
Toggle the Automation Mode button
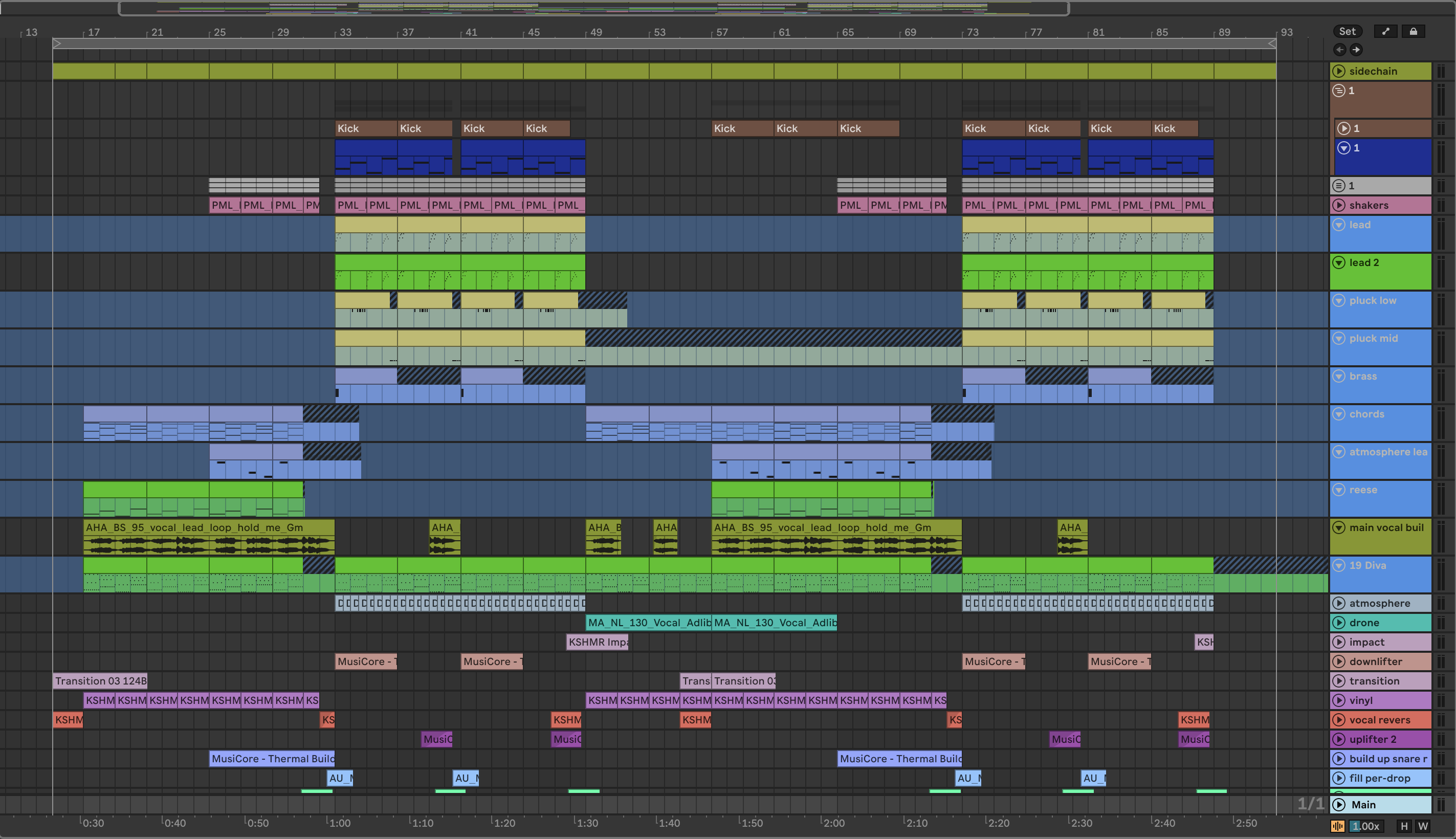[x=1385, y=32]
